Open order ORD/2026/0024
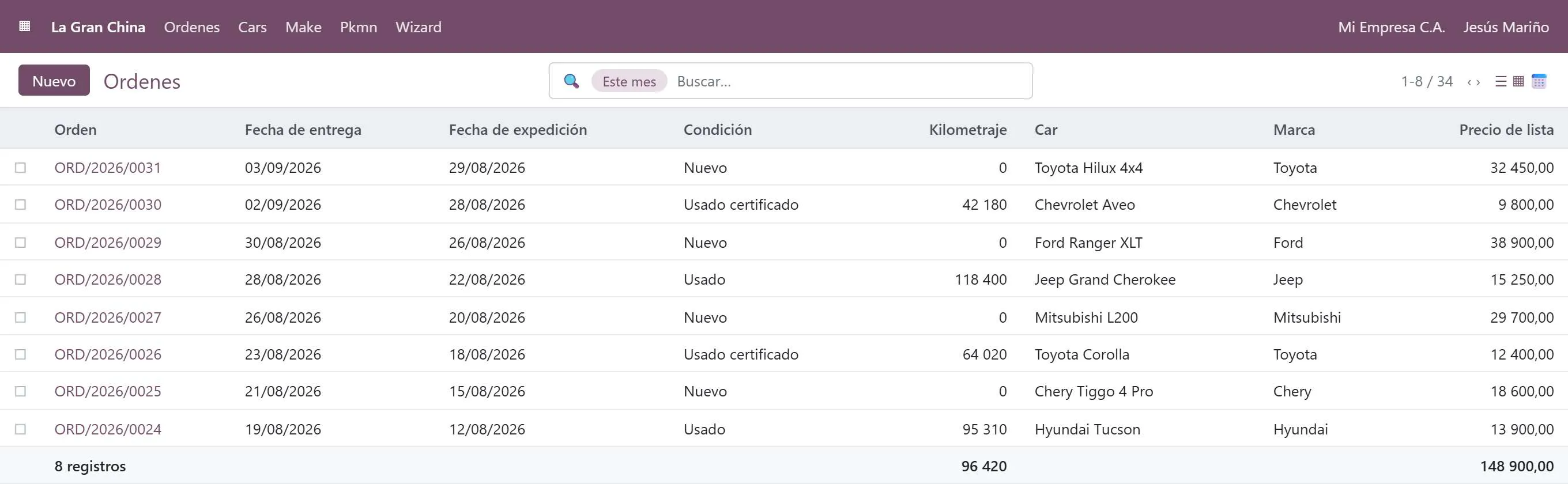This screenshot has height=484, width=1568. point(108,429)
